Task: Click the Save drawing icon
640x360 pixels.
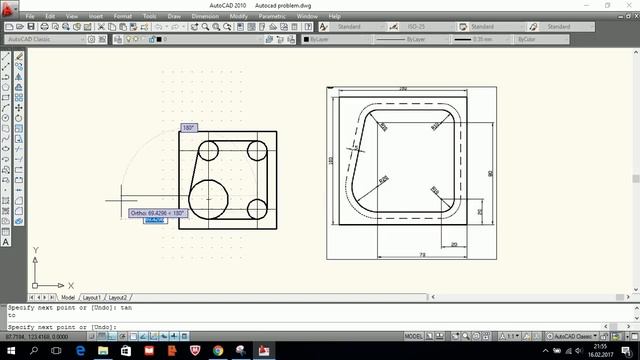Action: (31, 27)
